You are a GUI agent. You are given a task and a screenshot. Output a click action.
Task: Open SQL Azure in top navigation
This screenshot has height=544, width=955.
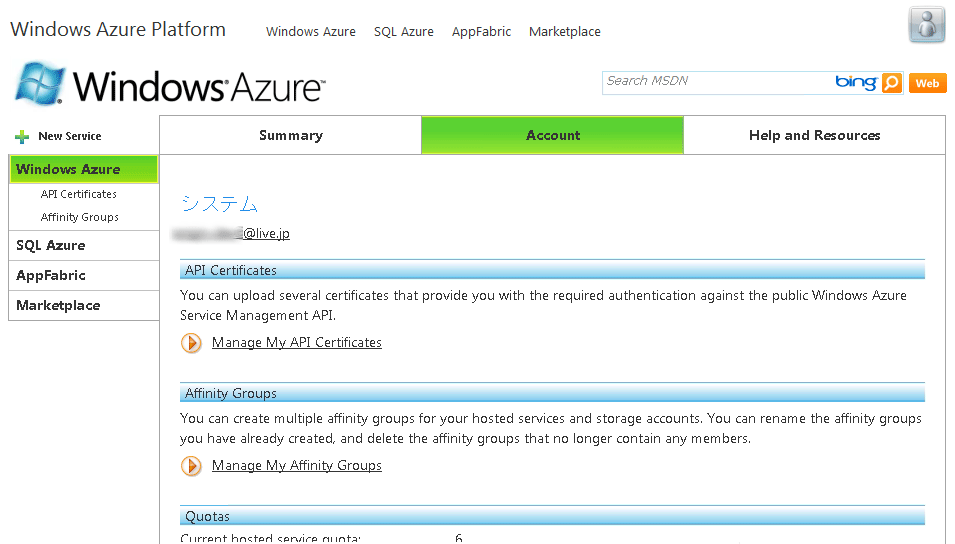click(404, 32)
